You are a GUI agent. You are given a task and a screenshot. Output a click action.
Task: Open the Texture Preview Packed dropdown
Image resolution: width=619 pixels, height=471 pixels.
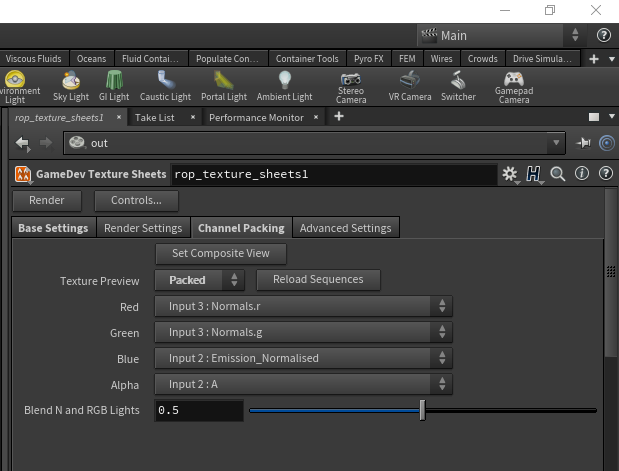tap(199, 280)
